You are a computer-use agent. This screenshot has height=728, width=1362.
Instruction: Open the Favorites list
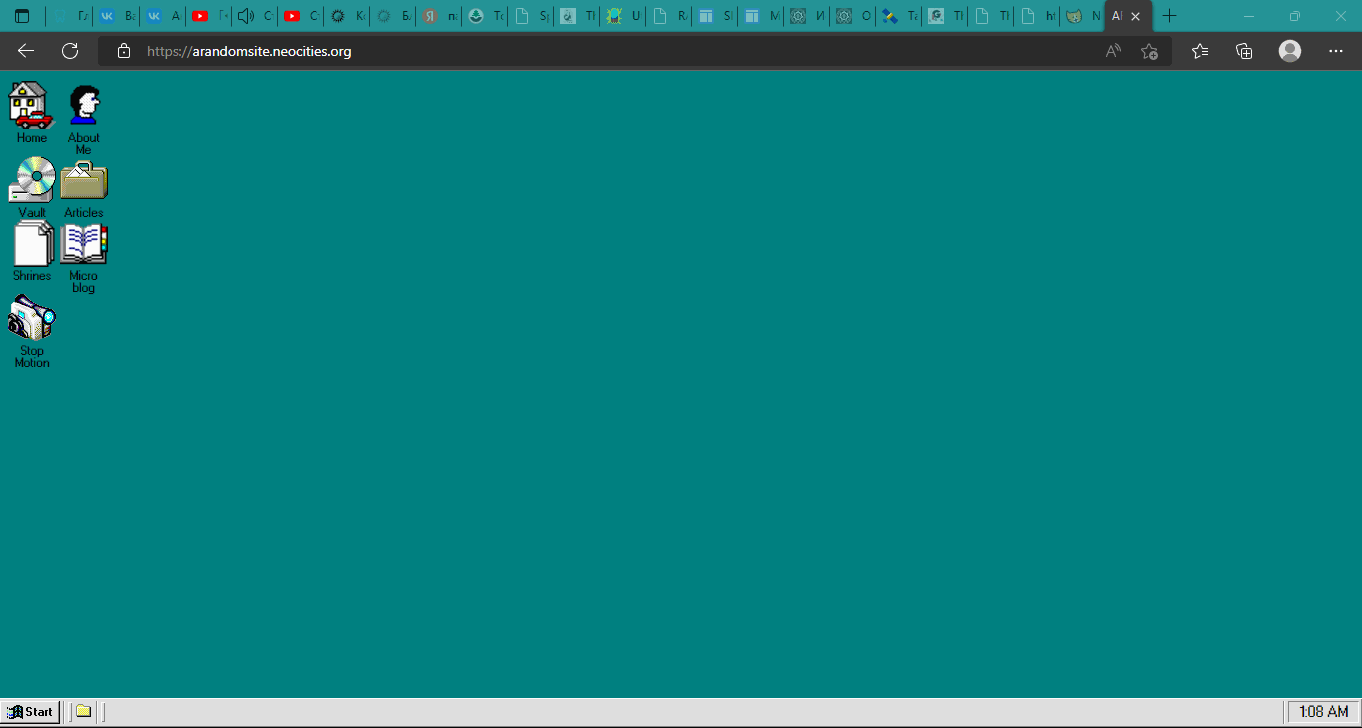click(x=1200, y=51)
